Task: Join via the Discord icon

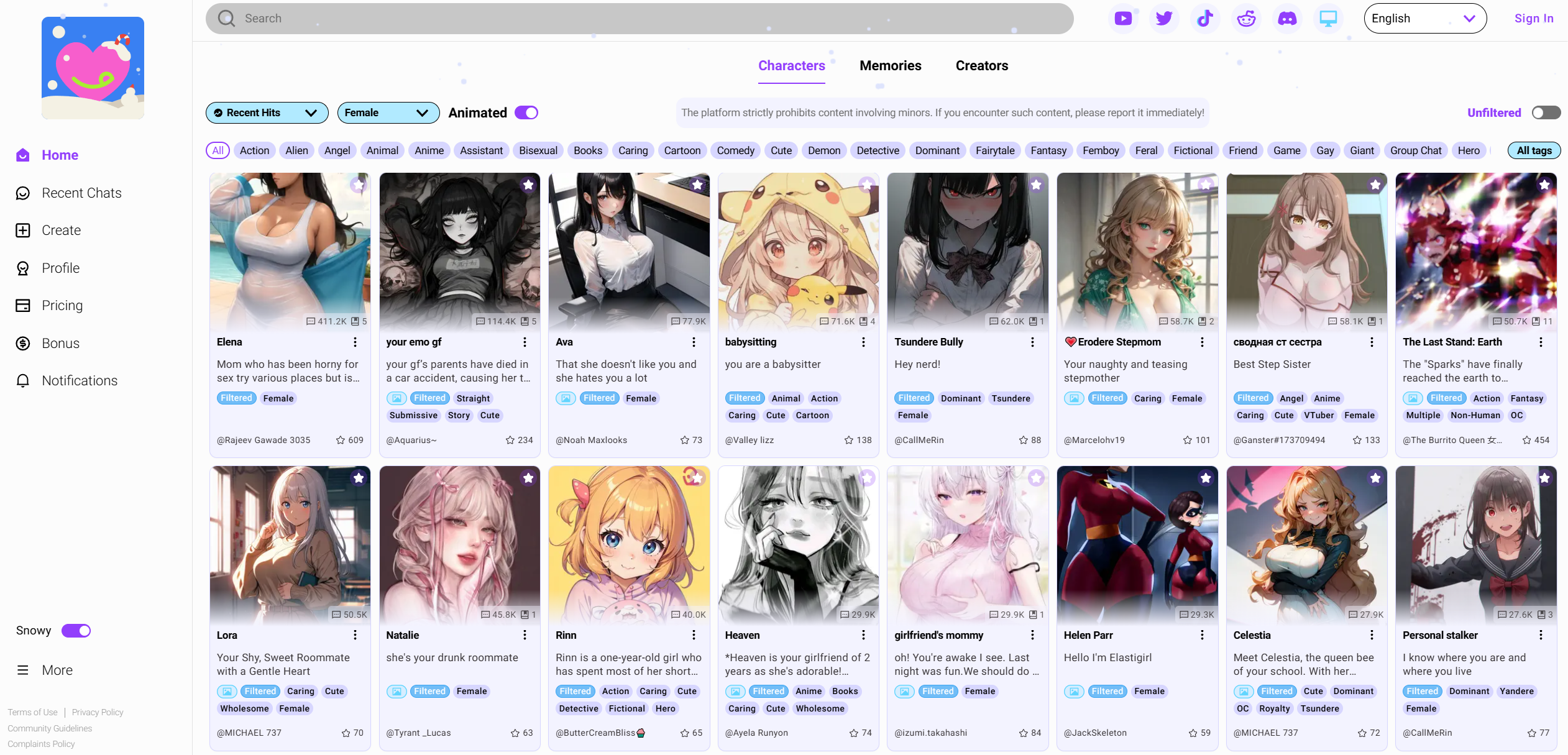Action: 1288,18
